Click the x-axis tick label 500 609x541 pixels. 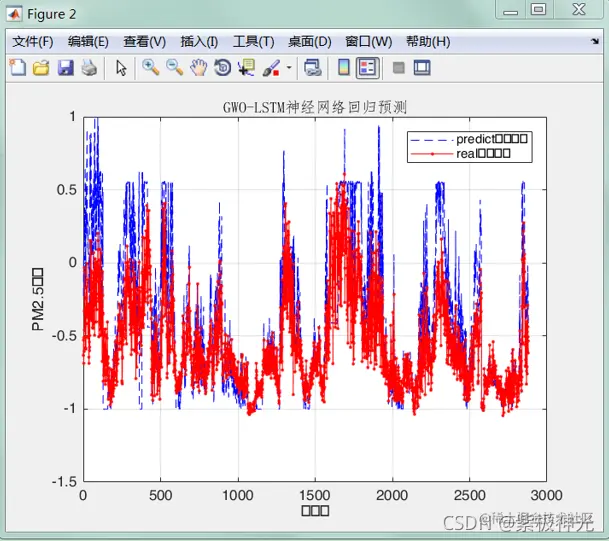(x=160, y=495)
